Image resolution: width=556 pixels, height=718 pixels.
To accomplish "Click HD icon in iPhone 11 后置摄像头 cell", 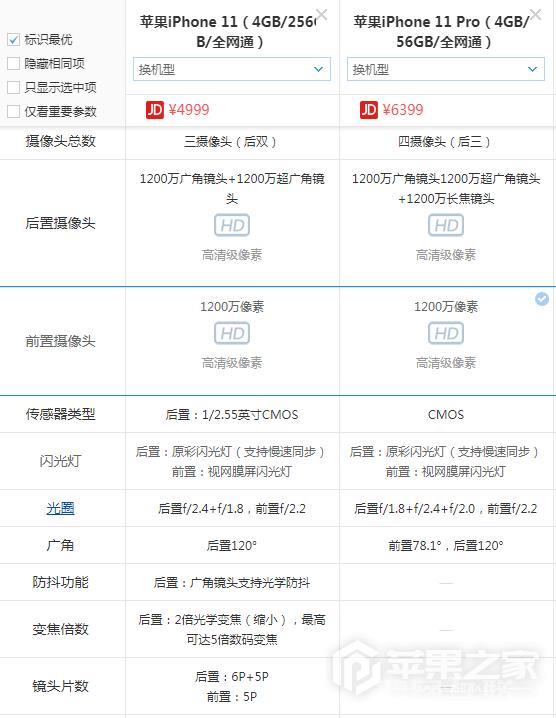I will coord(232,225).
